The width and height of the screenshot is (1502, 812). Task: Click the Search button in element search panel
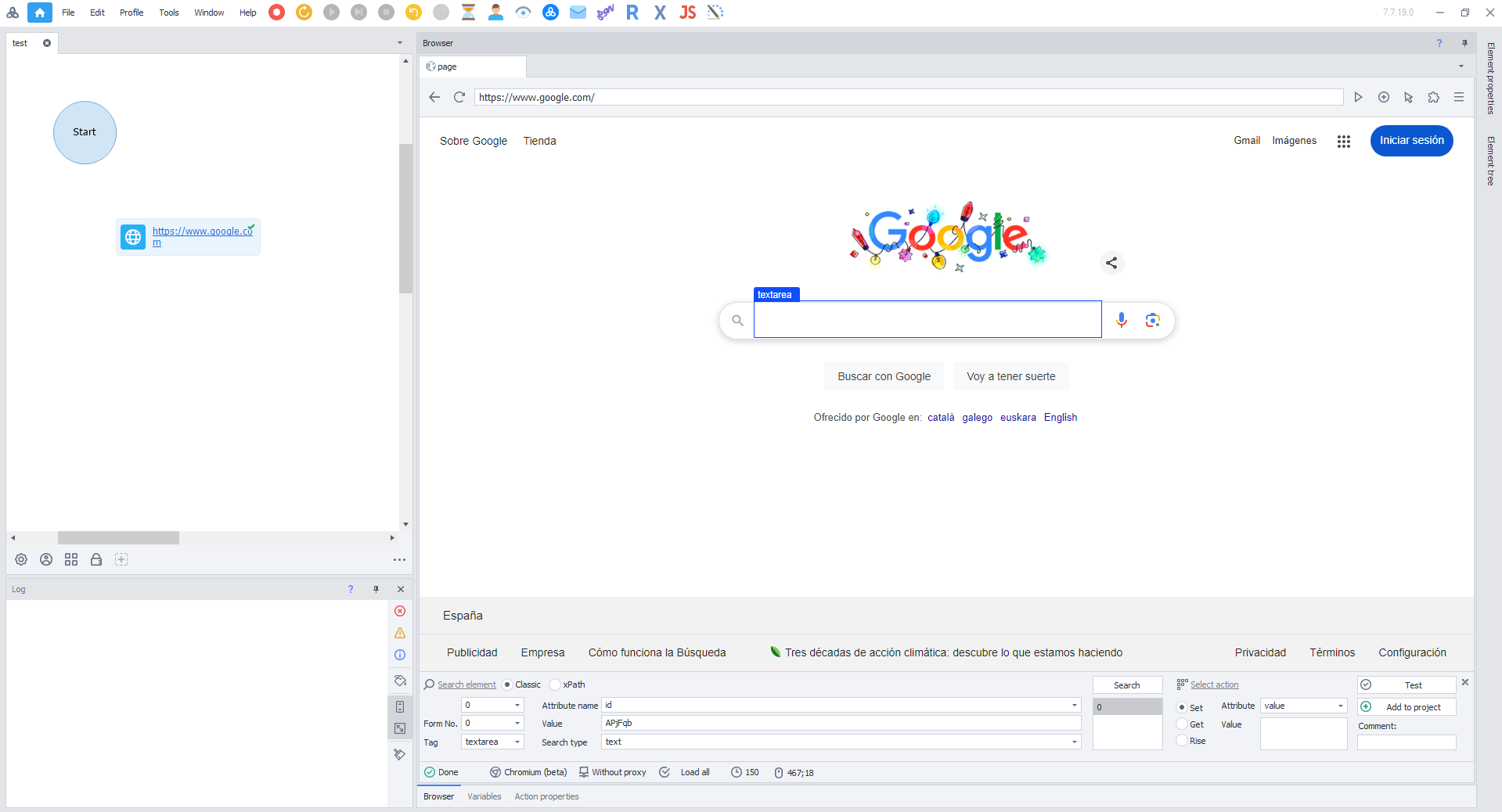click(1127, 685)
